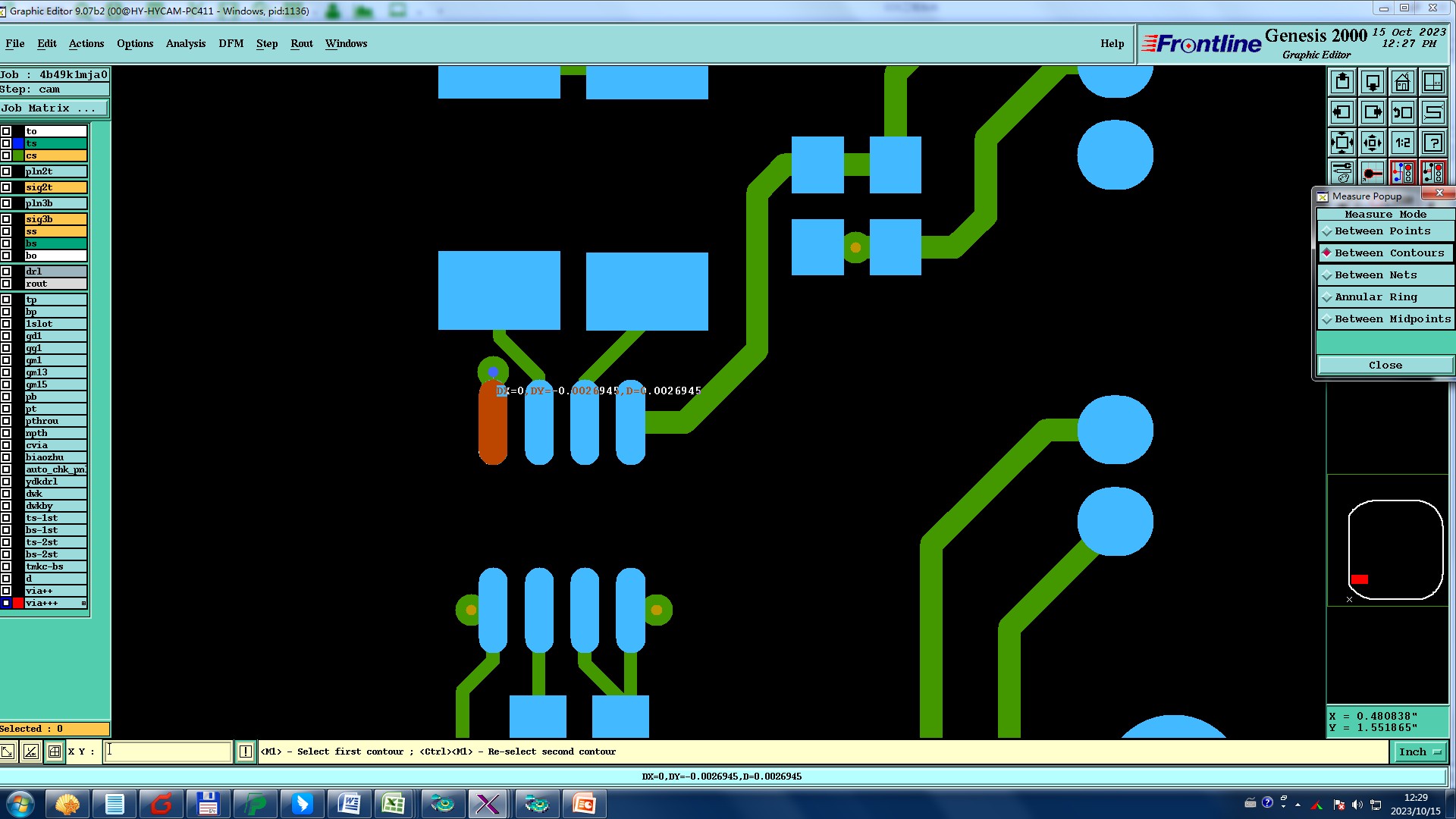Select the Between Nets measure mode
Screen dimensions: 1456x819
point(1376,275)
